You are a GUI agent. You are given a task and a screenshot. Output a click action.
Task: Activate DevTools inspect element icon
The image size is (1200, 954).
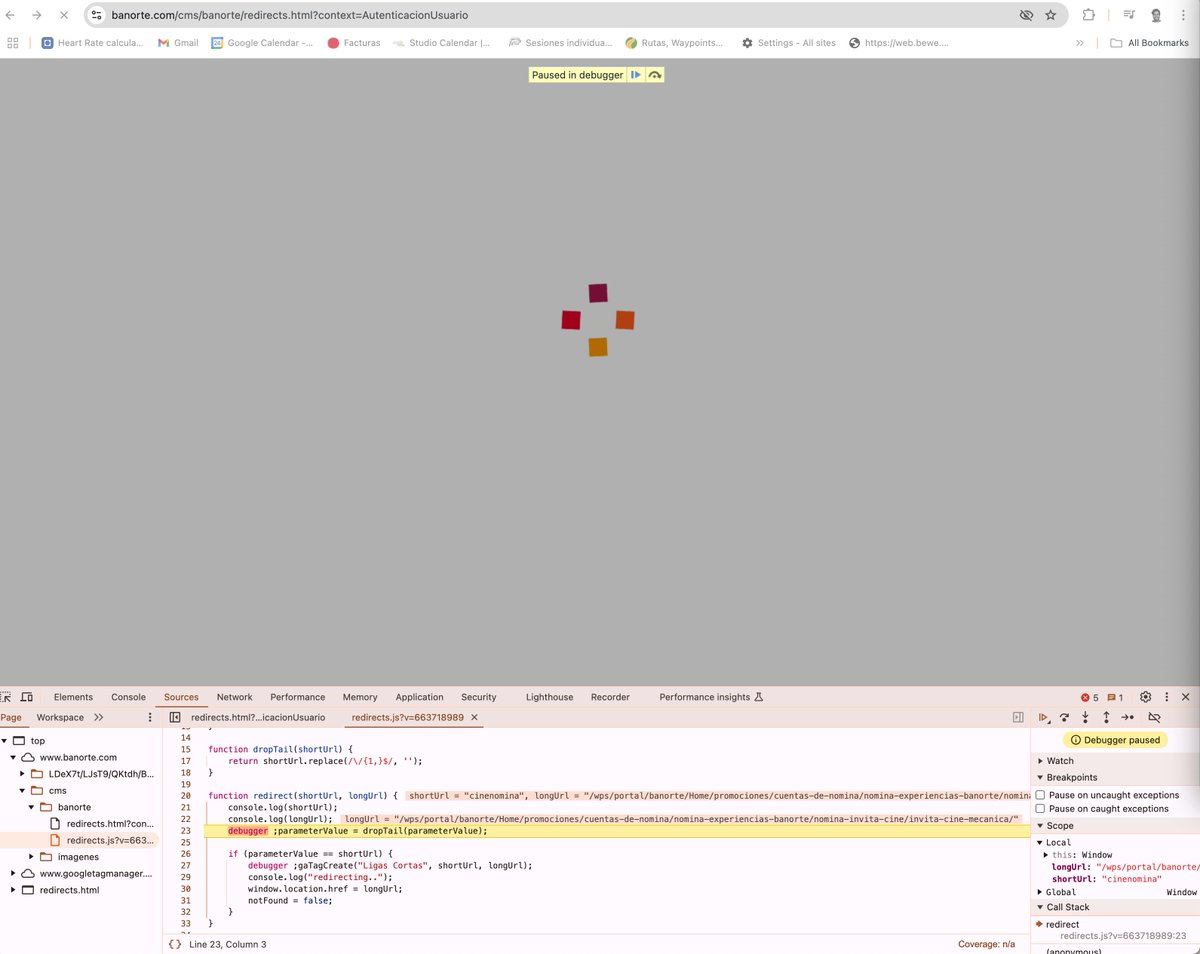pos(7,697)
